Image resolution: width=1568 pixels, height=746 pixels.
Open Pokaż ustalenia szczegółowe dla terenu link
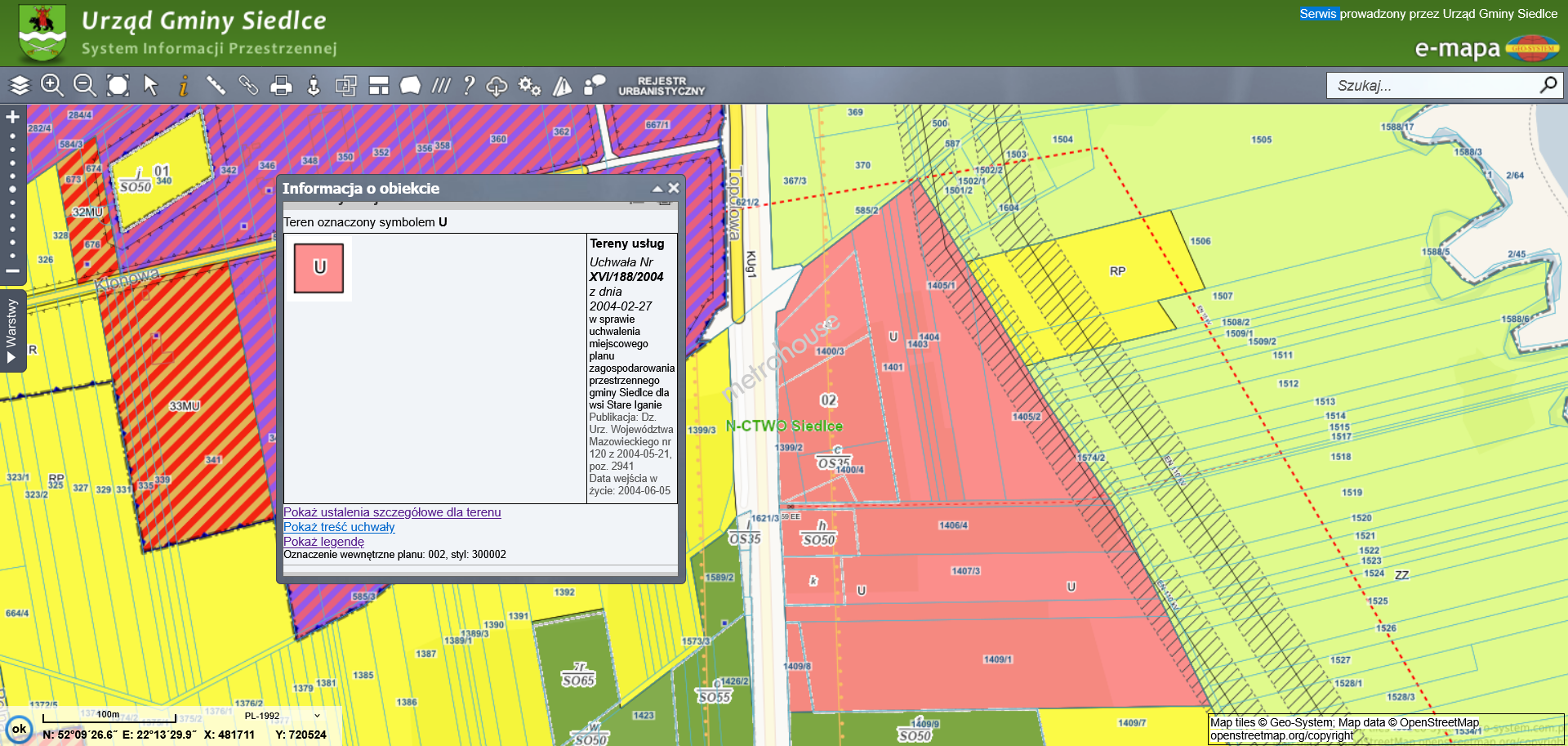(x=392, y=512)
